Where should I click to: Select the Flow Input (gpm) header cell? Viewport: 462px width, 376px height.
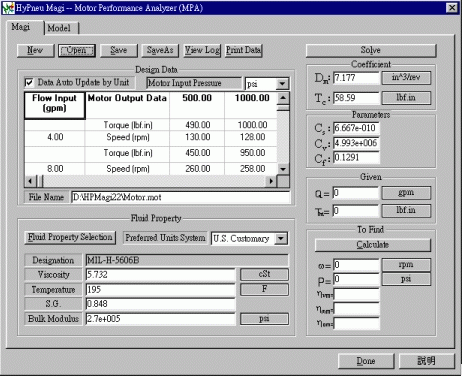55,106
